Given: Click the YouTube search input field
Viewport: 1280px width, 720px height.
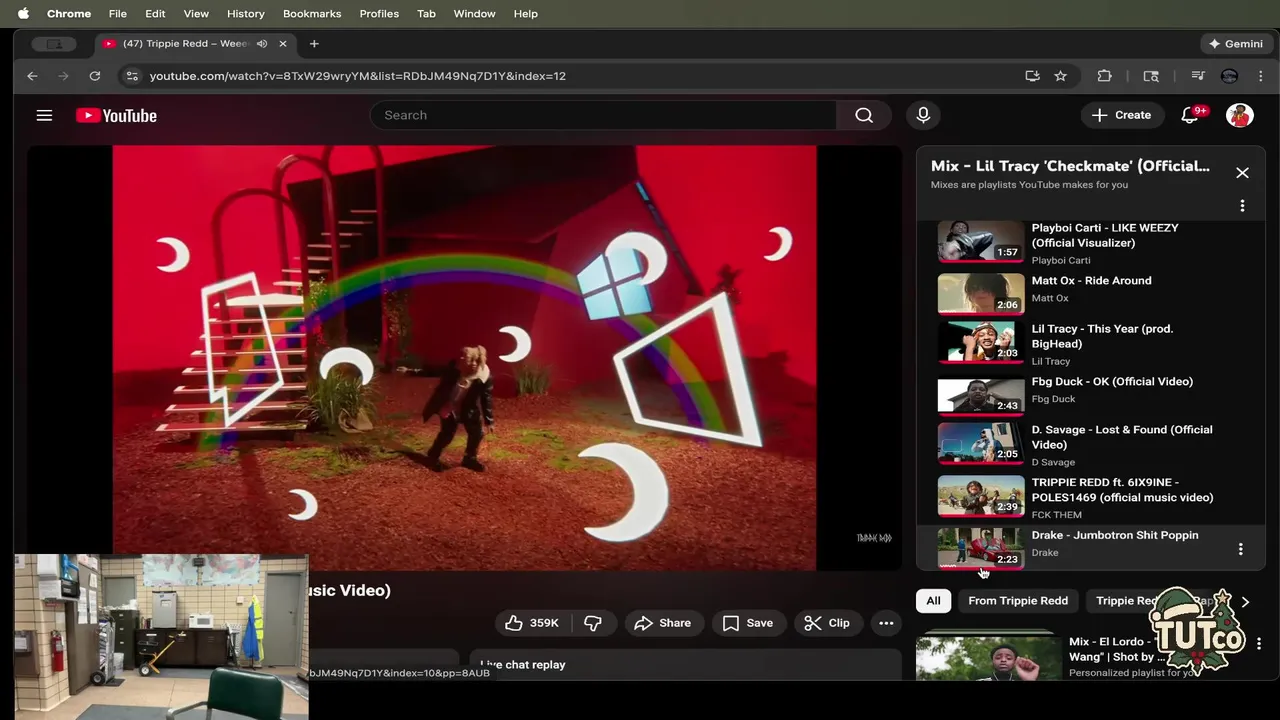Looking at the screenshot, I should click(603, 115).
